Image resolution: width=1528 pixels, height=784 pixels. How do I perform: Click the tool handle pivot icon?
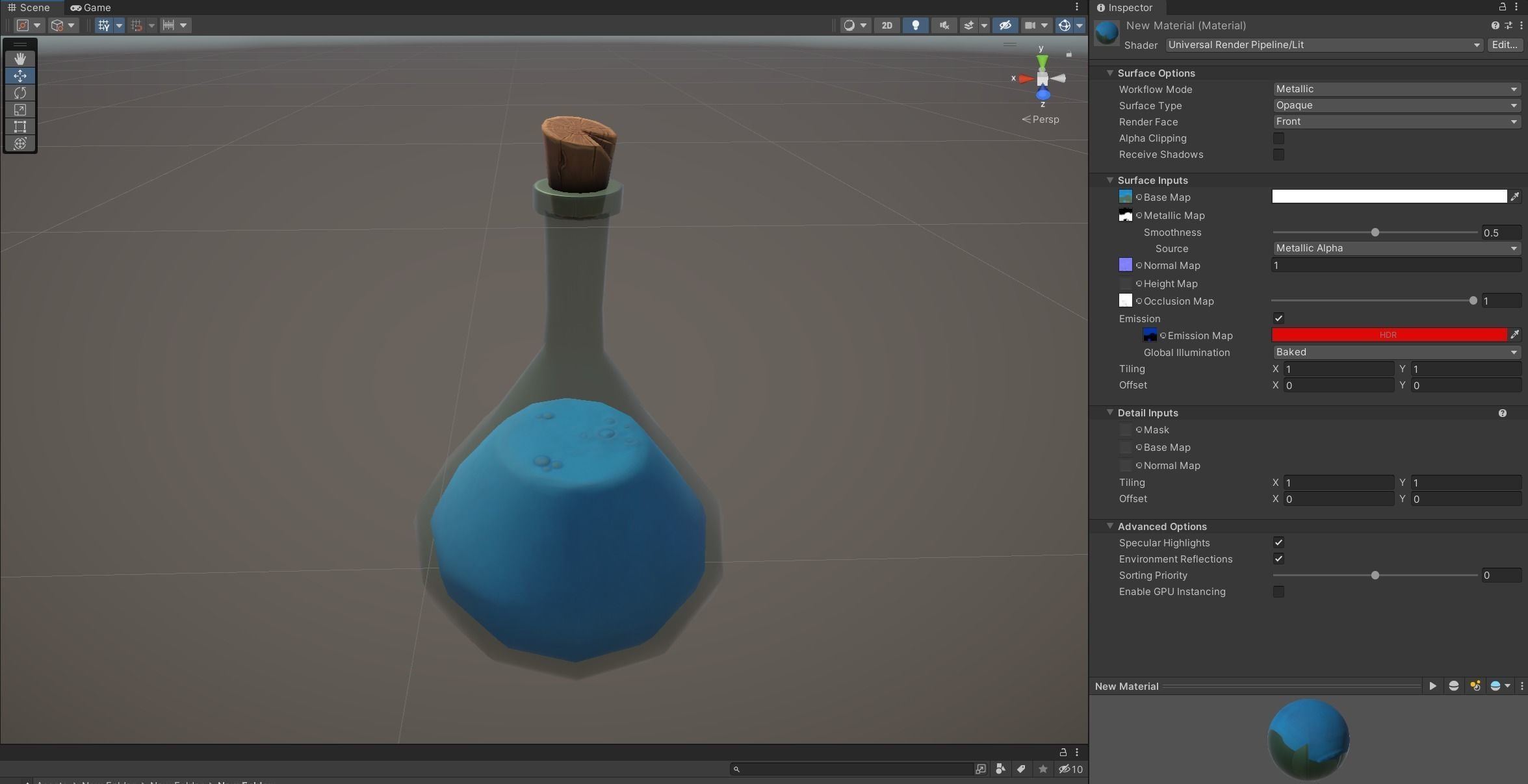23,25
